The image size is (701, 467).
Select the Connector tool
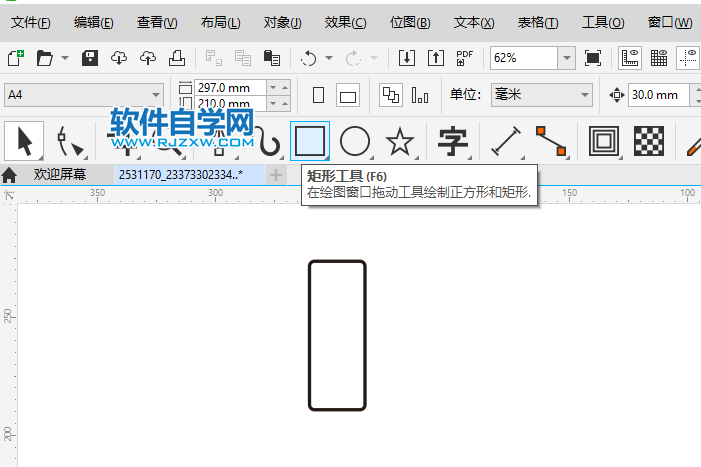pos(551,141)
